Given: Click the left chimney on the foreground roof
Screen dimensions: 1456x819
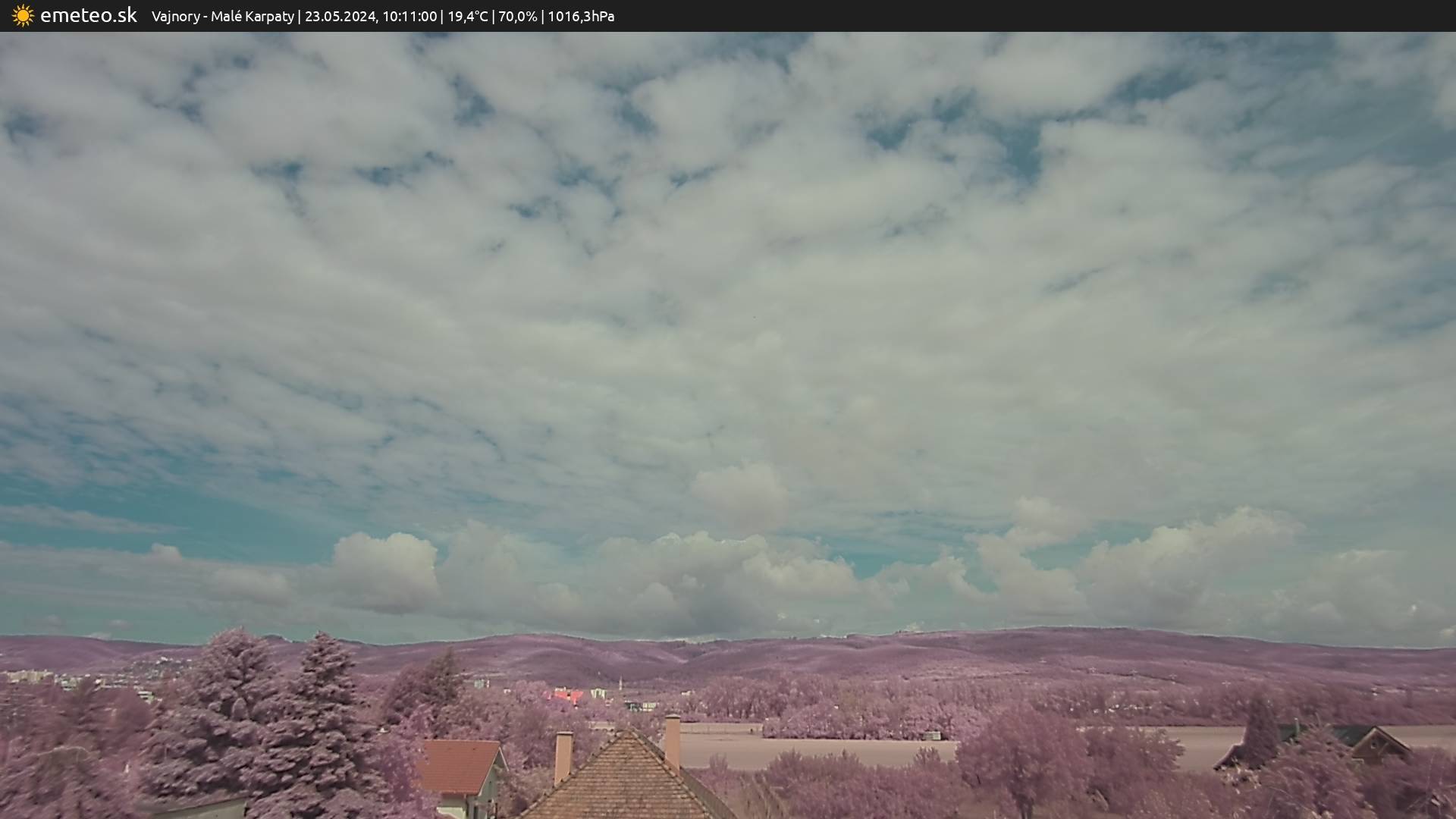Looking at the screenshot, I should click(x=563, y=755).
